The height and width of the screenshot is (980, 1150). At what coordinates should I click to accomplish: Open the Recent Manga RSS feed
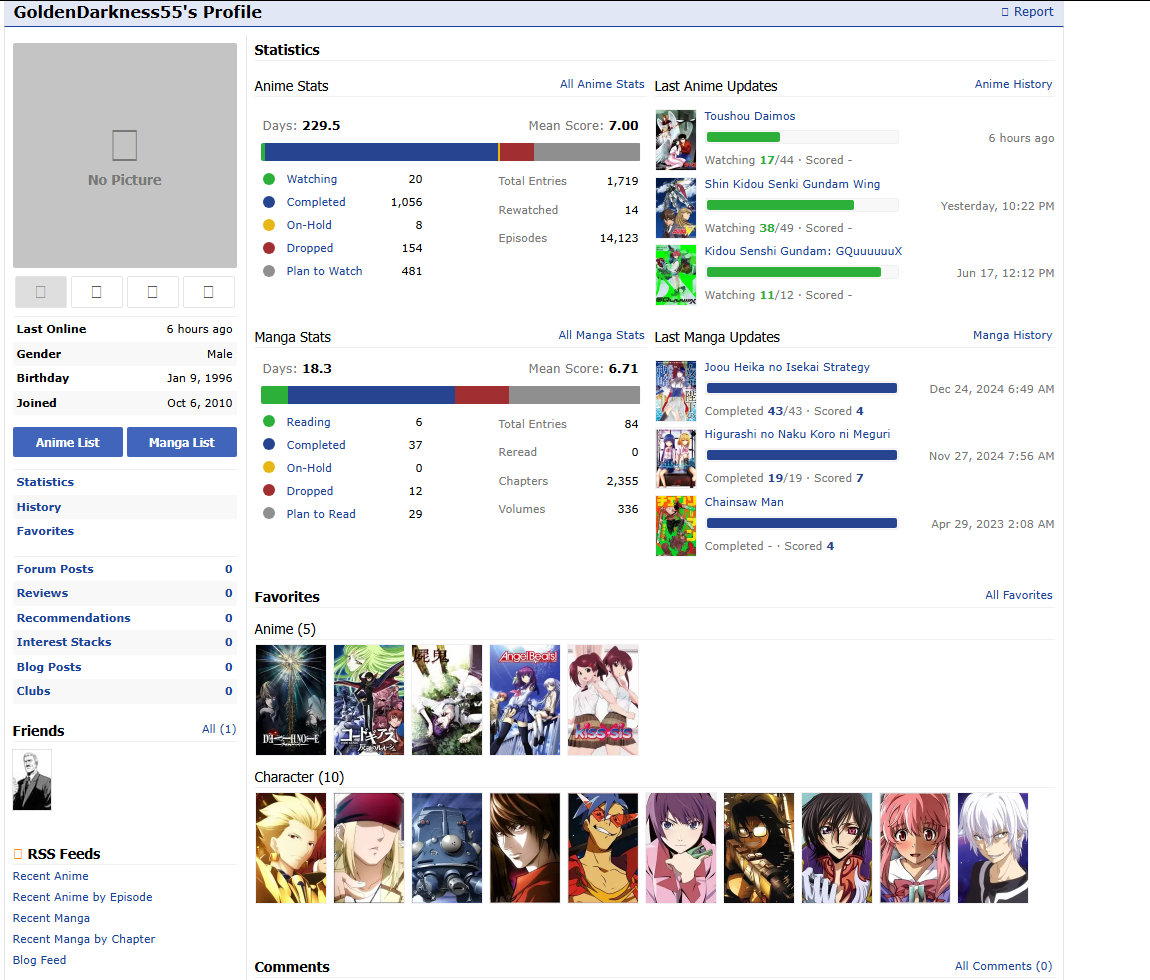[x=51, y=918]
